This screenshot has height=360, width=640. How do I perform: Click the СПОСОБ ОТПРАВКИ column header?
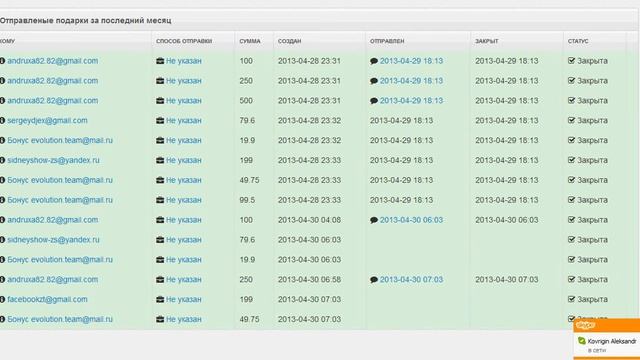tap(184, 41)
